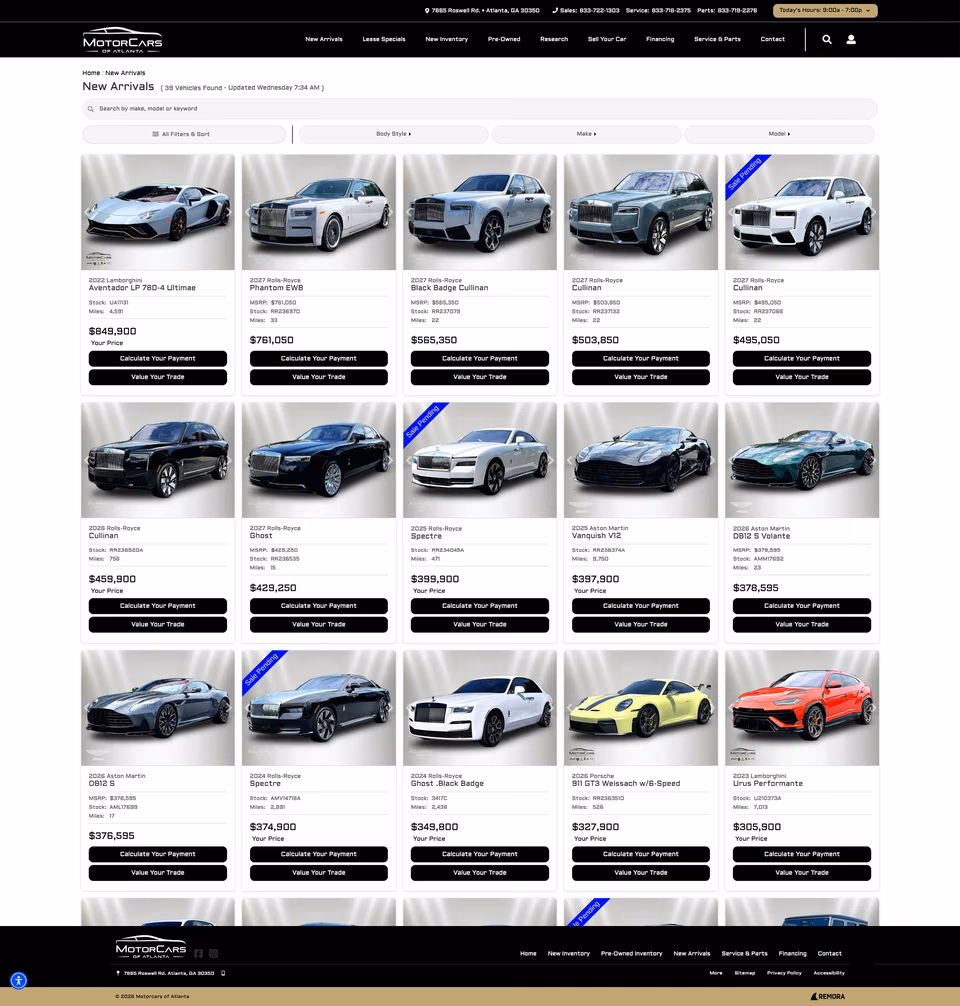
Task: Value your trade for Urus Performante
Action: coord(802,873)
